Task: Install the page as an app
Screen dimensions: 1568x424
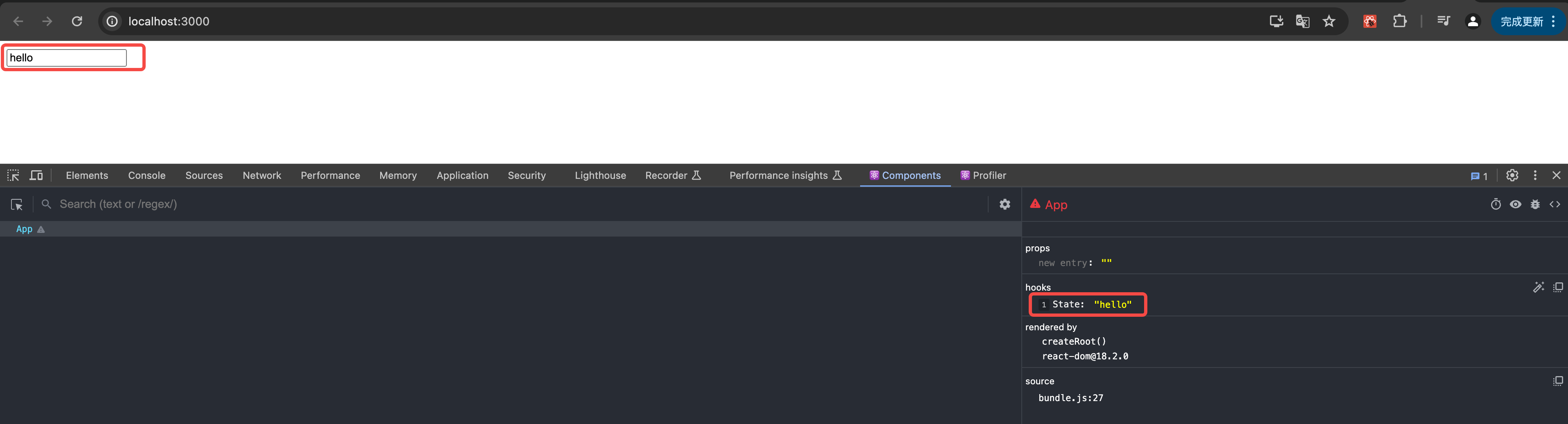Action: (x=1276, y=21)
